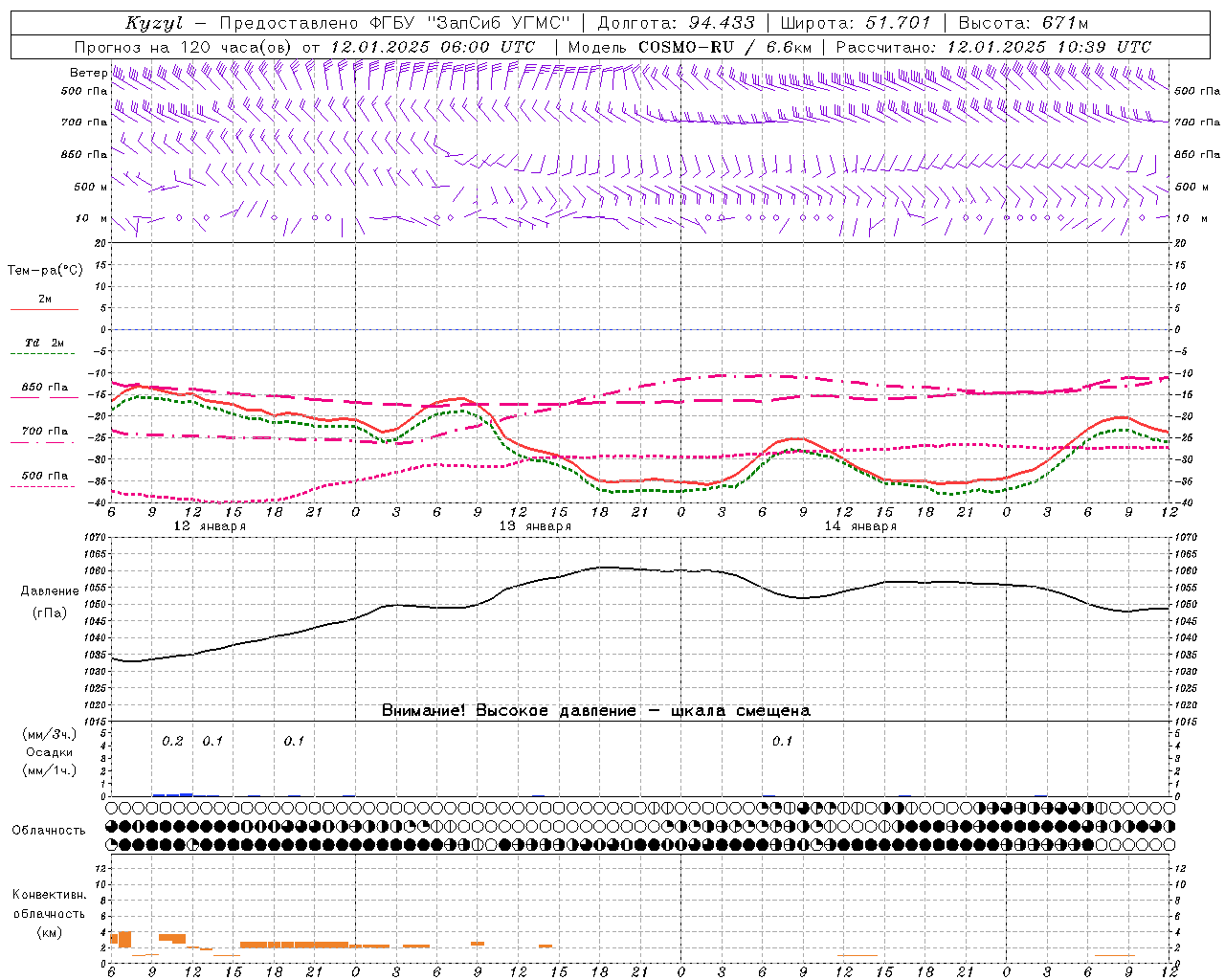The width and height of the screenshot is (1225, 980).
Task: Click the warning Внимание! Высокое давление — шкала смещена
Action: [x=596, y=711]
